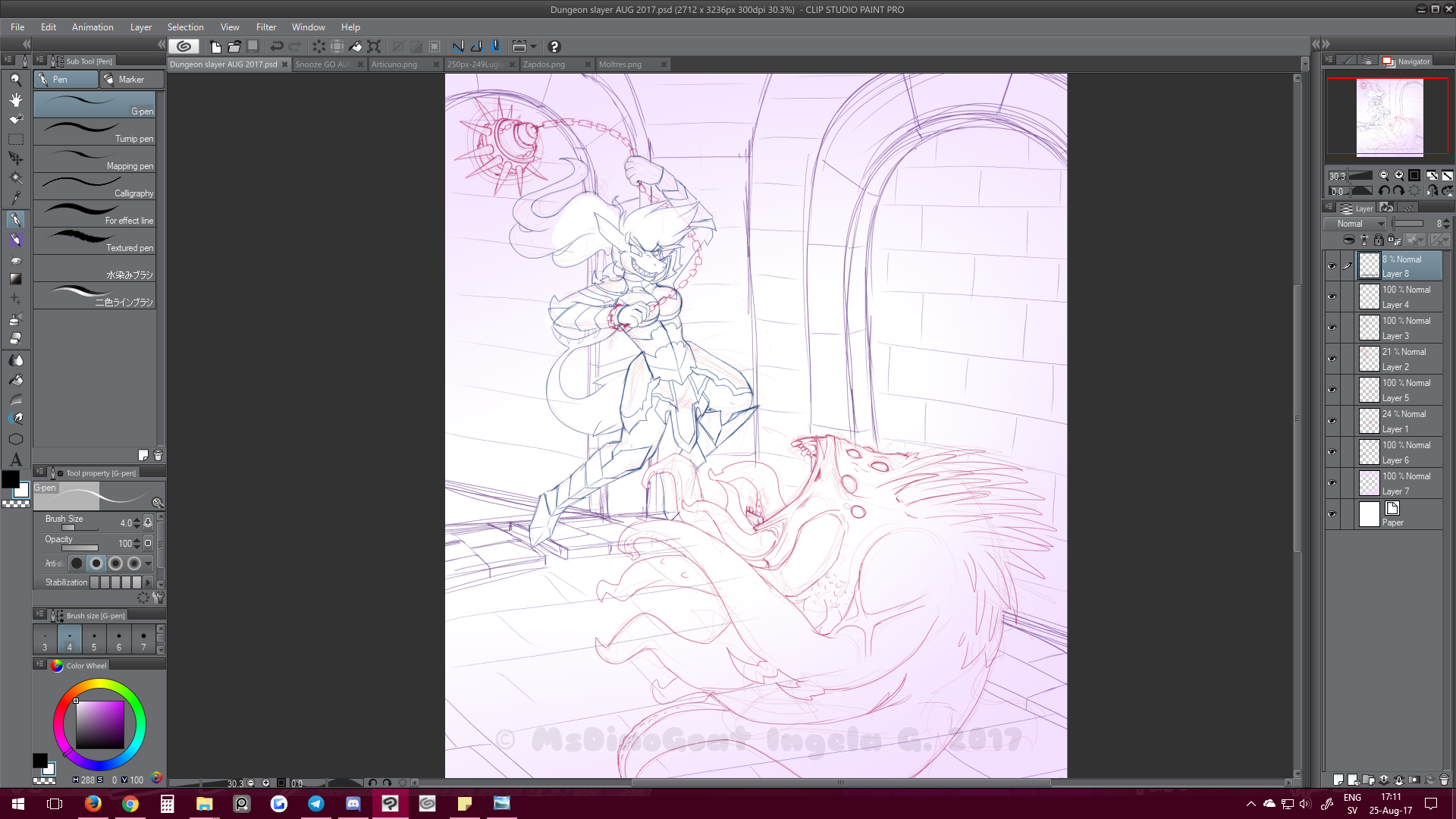Hide the Paper layer
This screenshot has height=819, width=1456.
click(1332, 514)
